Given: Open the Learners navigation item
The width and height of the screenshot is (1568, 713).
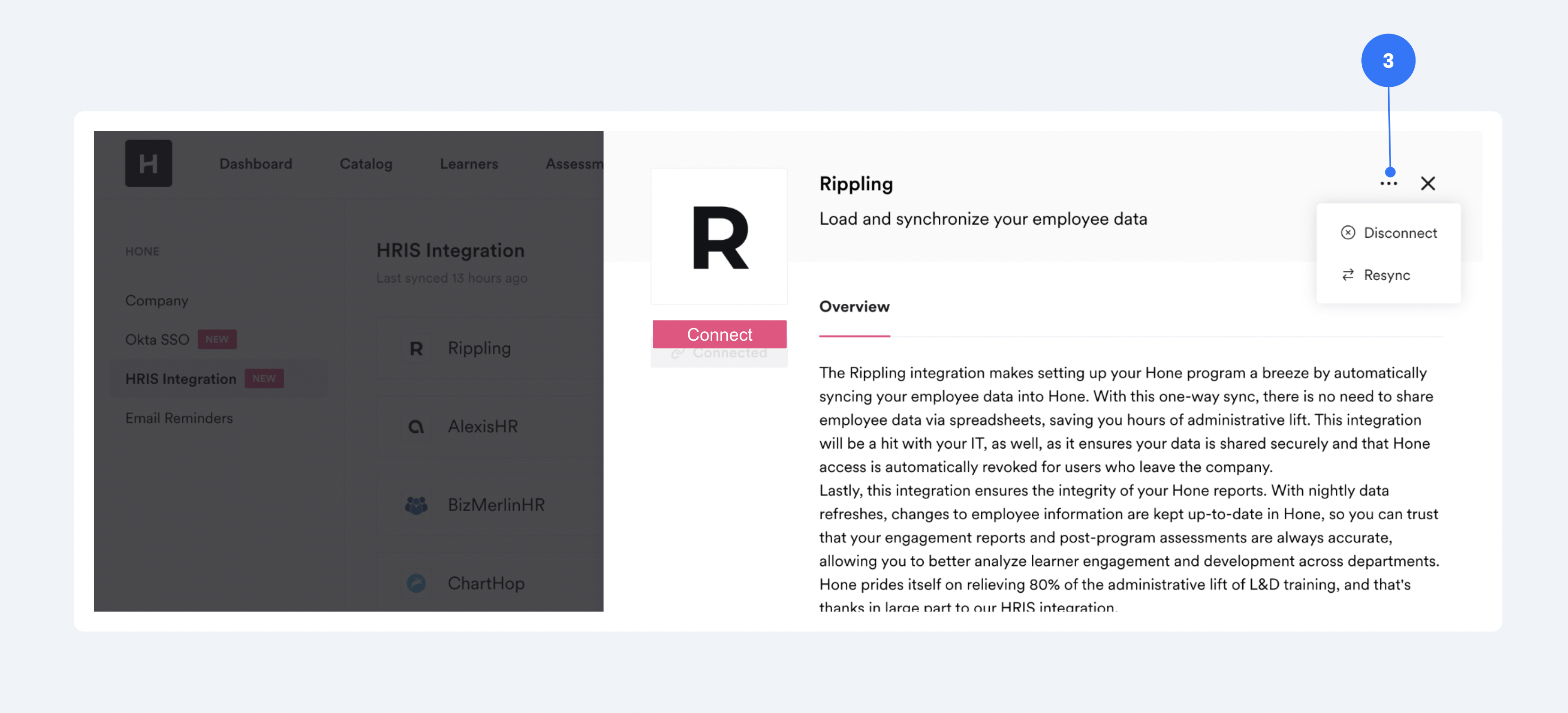Looking at the screenshot, I should tap(469, 164).
